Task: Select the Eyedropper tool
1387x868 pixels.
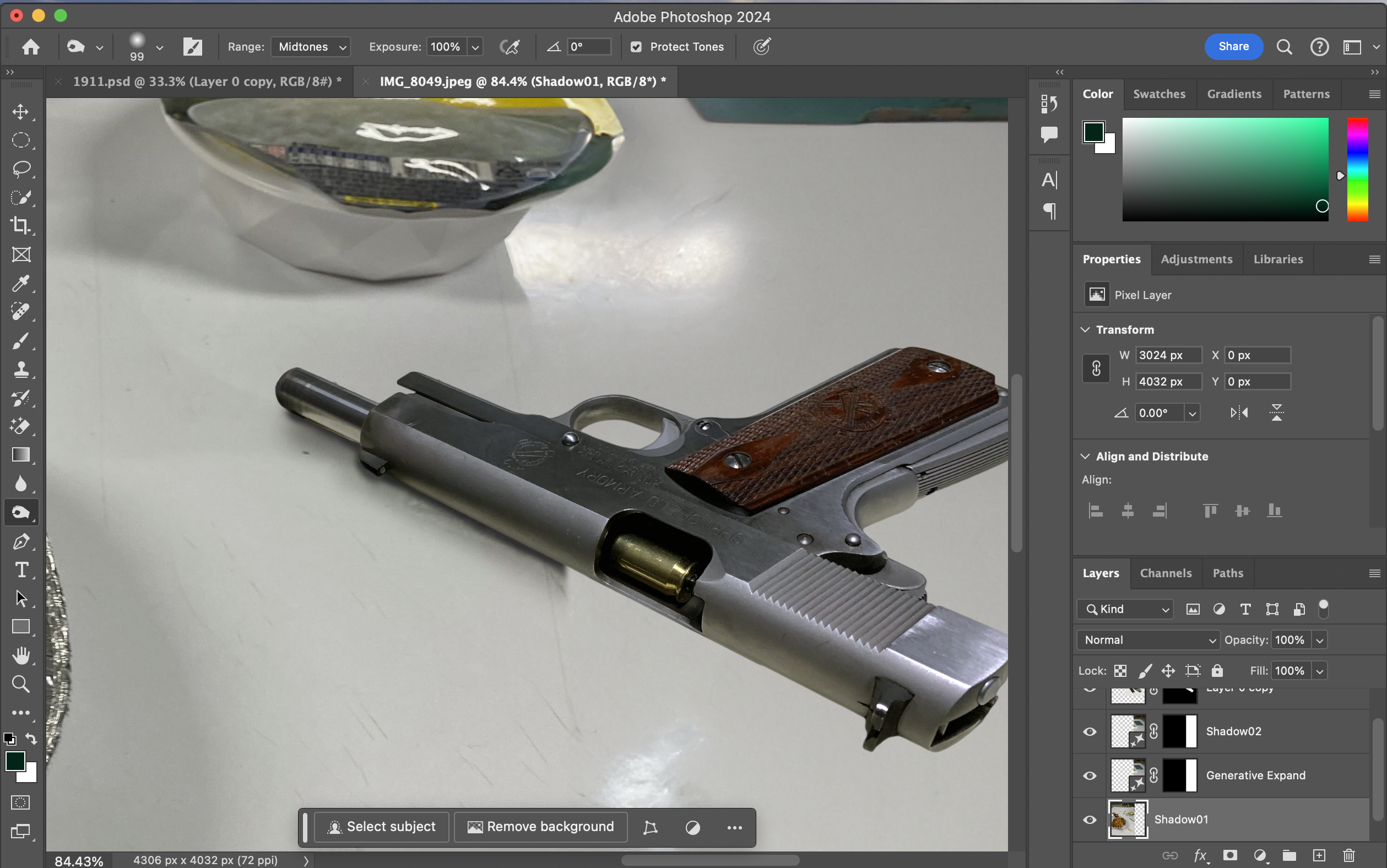Action: pyautogui.click(x=21, y=283)
